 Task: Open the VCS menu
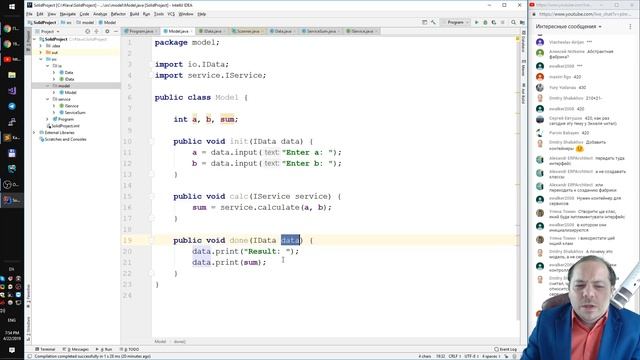tap(171, 14)
